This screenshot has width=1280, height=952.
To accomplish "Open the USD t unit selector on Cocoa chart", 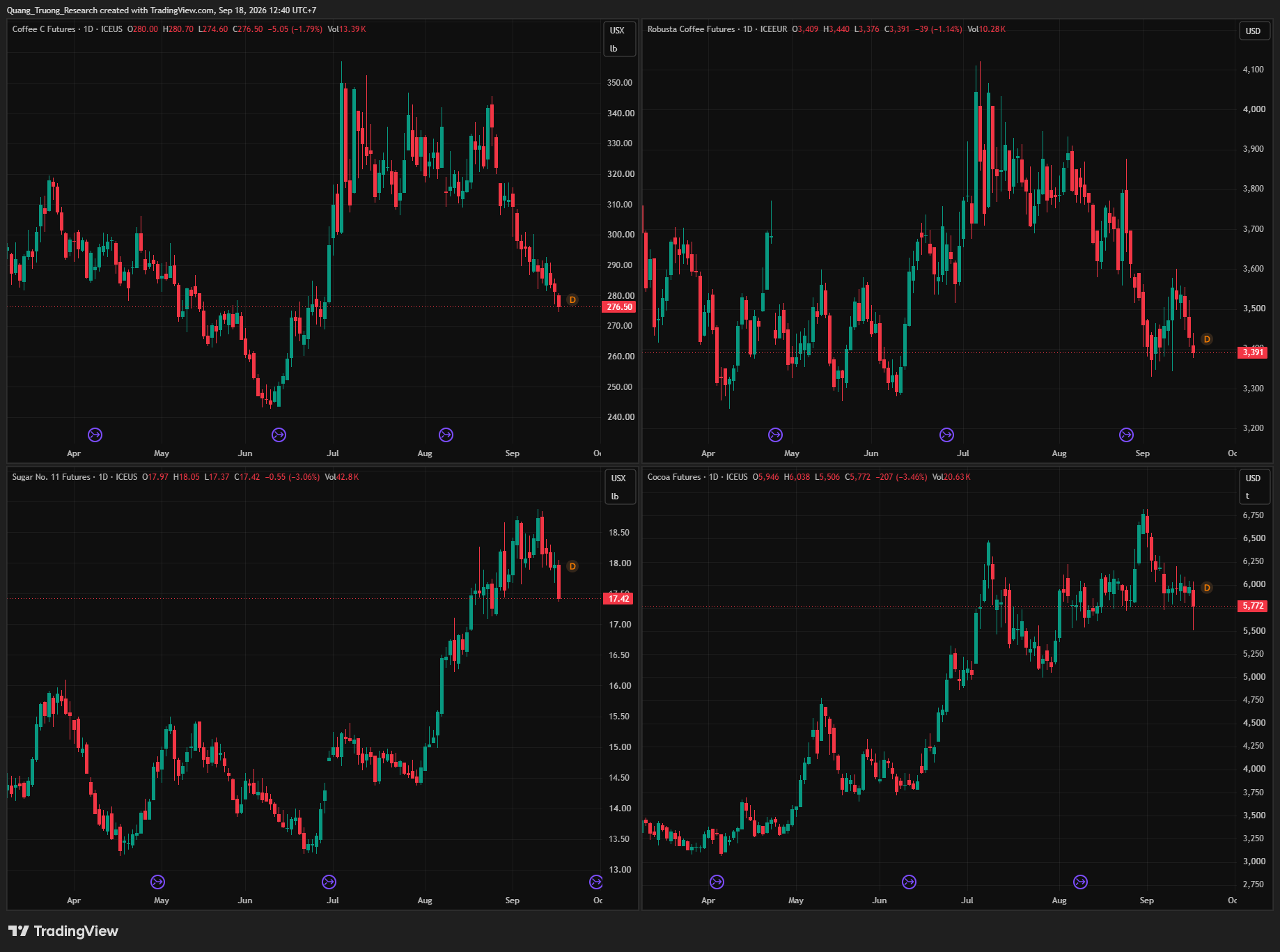I will pos(1254,487).
